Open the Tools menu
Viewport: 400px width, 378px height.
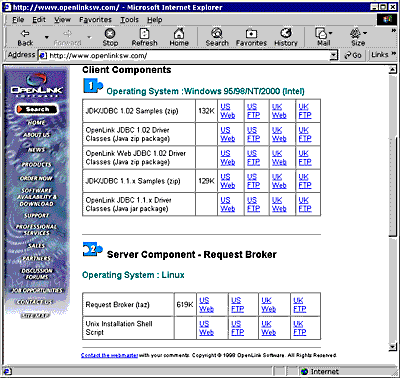tap(129, 20)
